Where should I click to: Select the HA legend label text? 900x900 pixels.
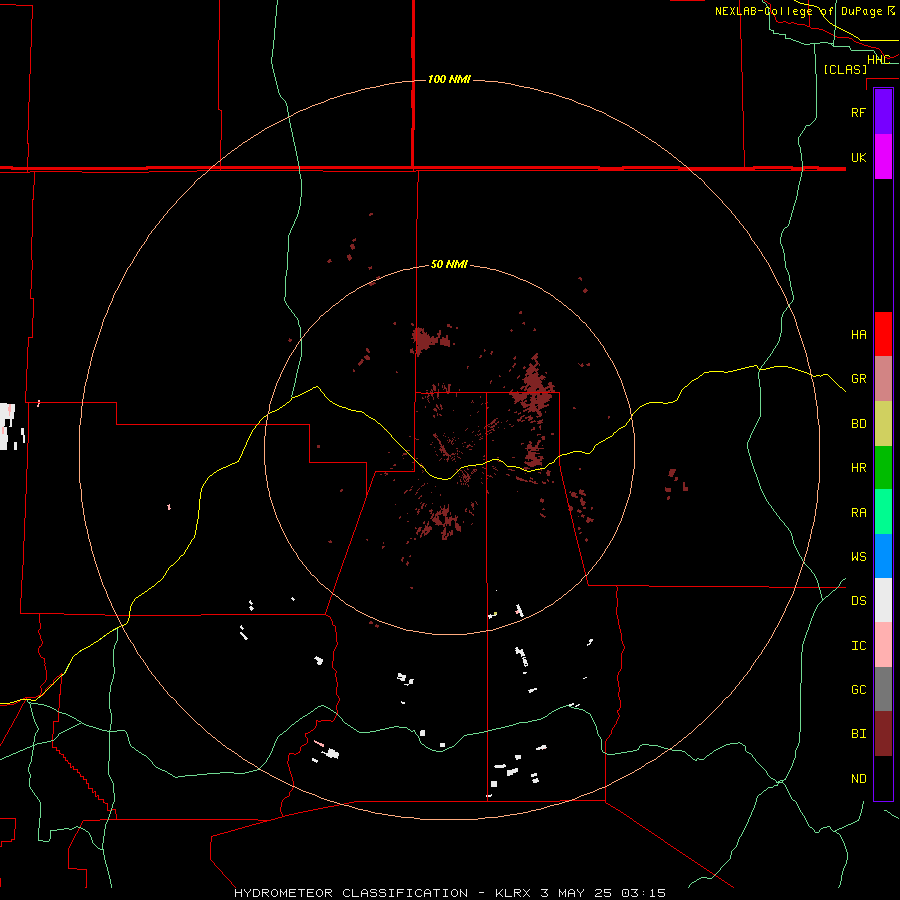[x=858, y=335]
